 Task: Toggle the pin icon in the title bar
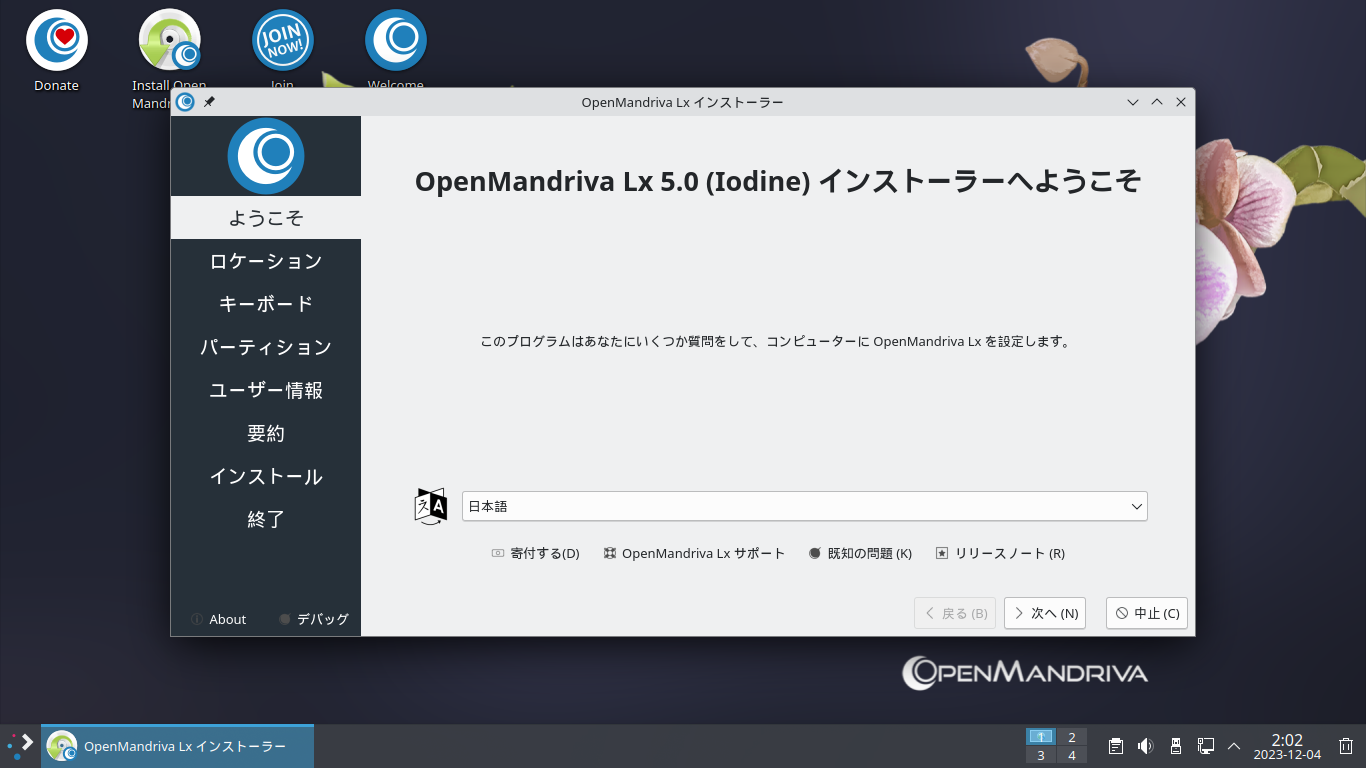click(x=209, y=102)
